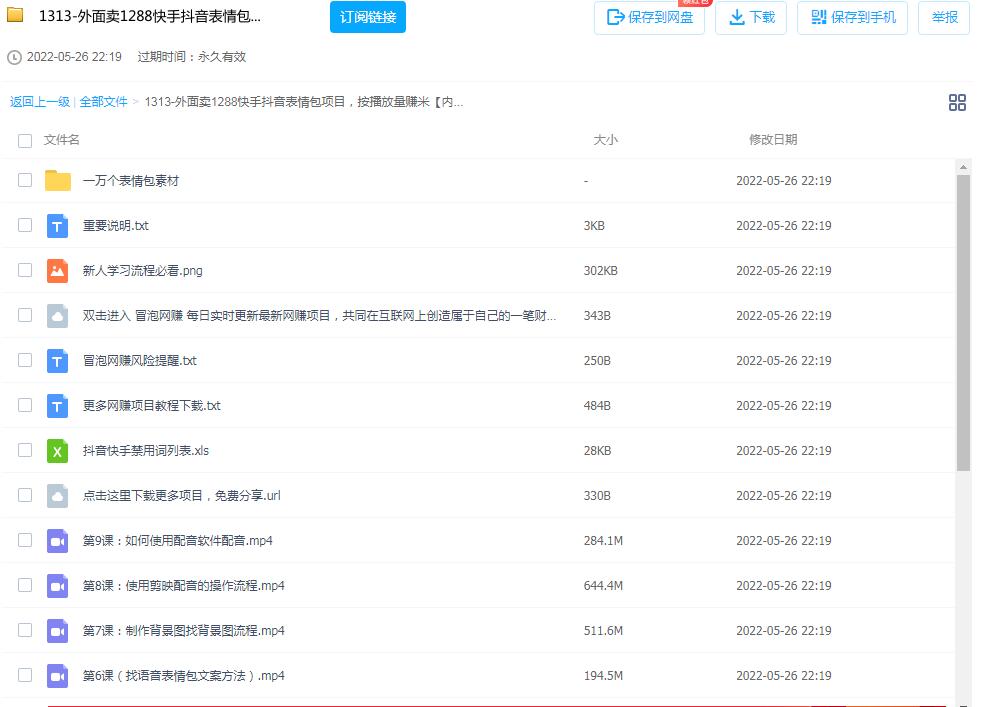Check the box for 重要说明.txt
Image resolution: width=981 pixels, height=707 pixels.
(25, 225)
